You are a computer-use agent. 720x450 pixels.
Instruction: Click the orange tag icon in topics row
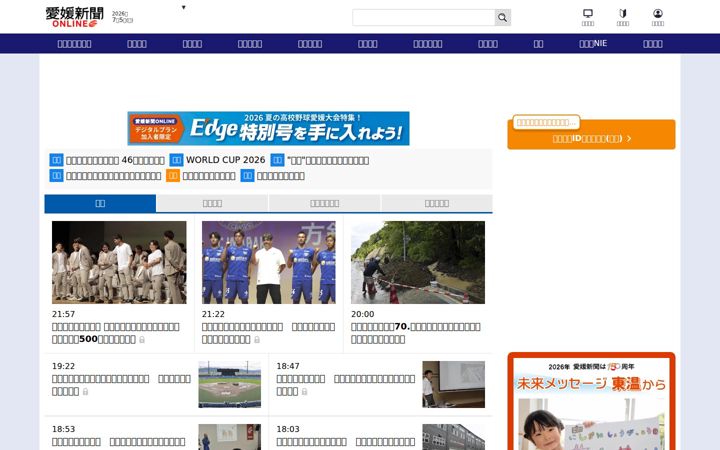[173, 175]
